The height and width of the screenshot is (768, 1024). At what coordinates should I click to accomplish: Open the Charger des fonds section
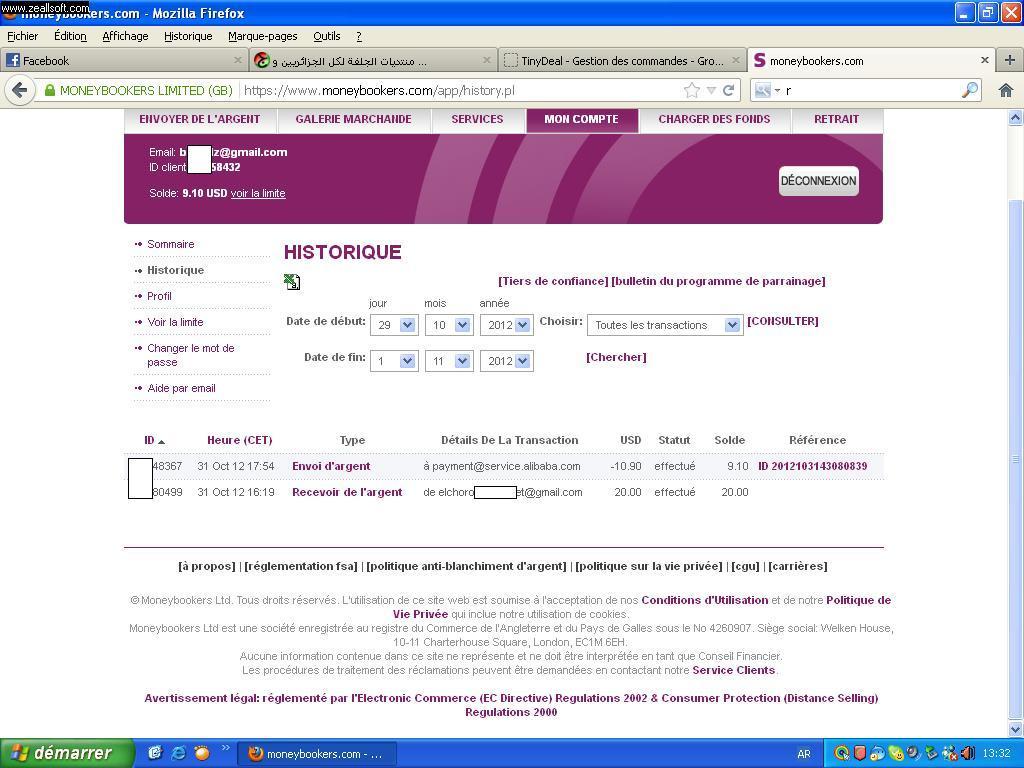[714, 120]
